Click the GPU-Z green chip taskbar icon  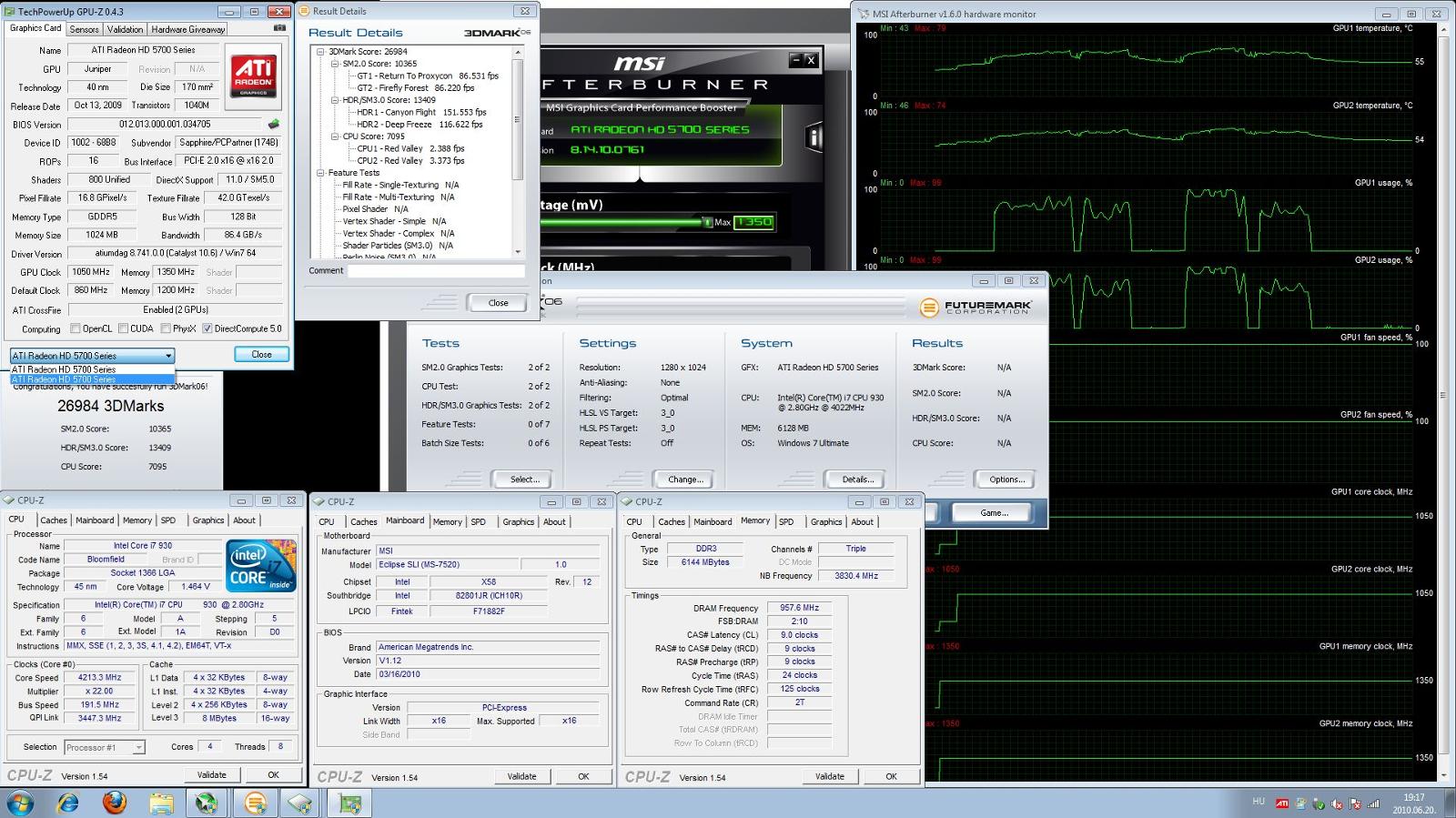[x=350, y=803]
